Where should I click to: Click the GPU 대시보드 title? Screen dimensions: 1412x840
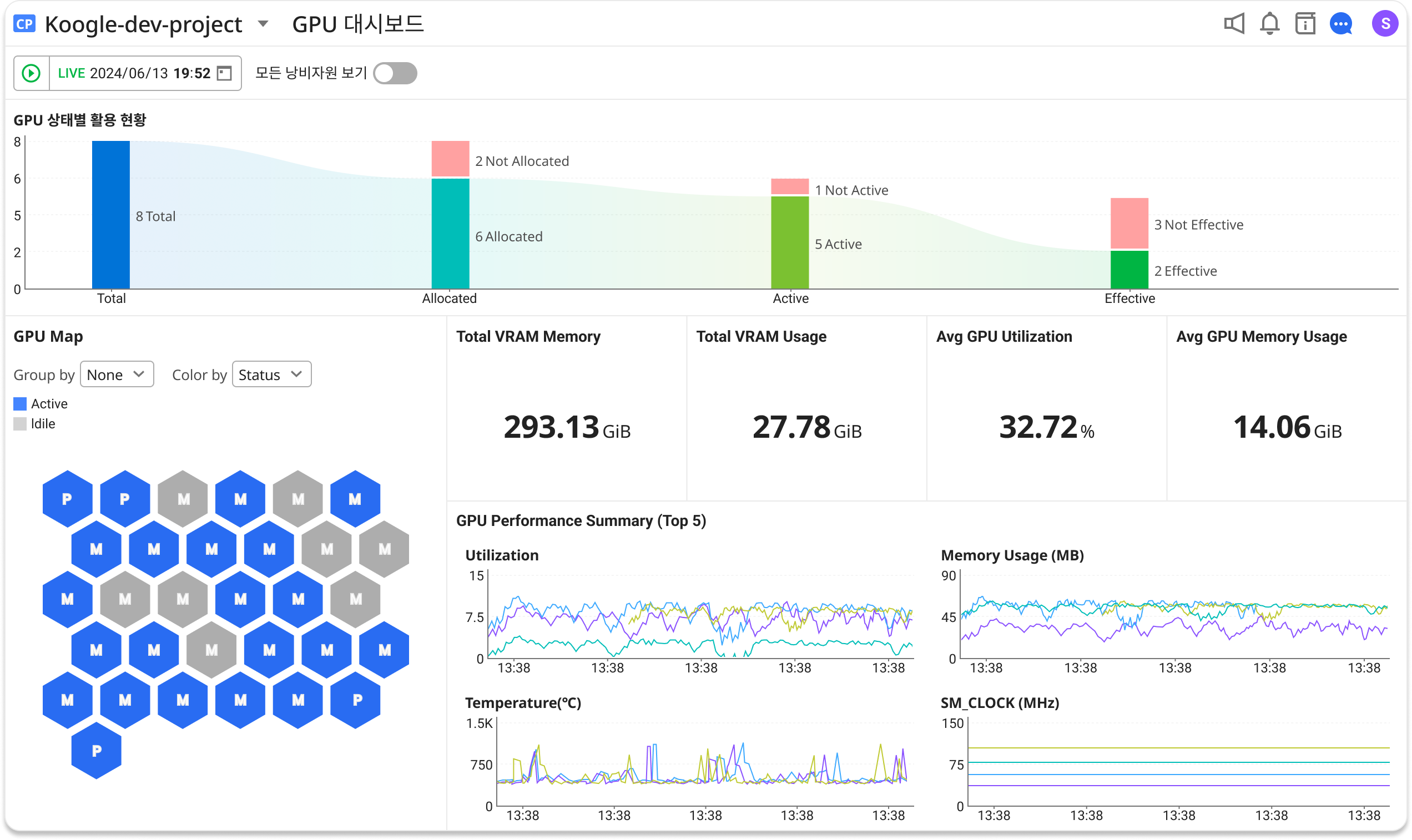(x=358, y=24)
